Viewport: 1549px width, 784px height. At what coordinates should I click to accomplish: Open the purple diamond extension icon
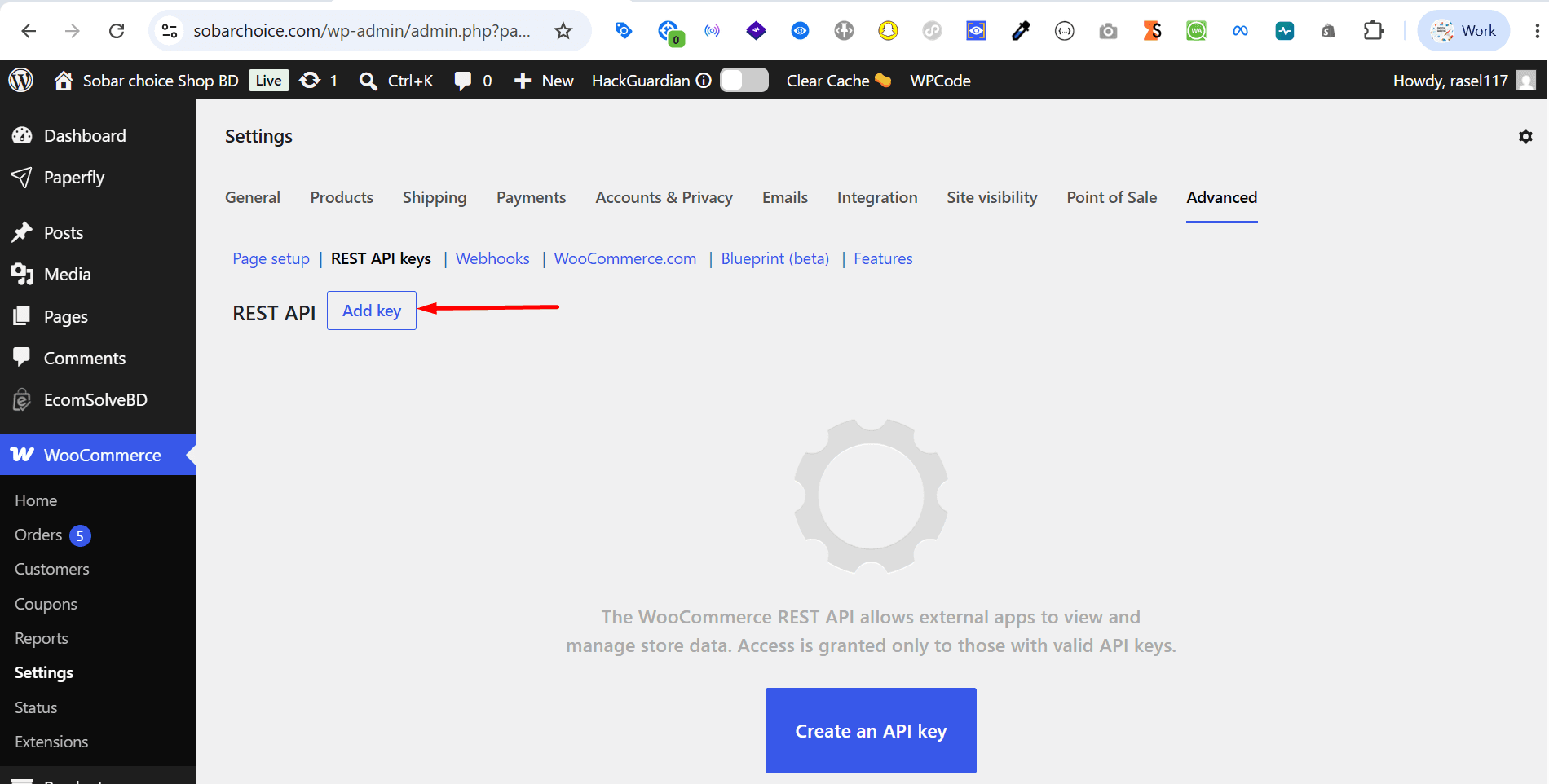tap(757, 31)
